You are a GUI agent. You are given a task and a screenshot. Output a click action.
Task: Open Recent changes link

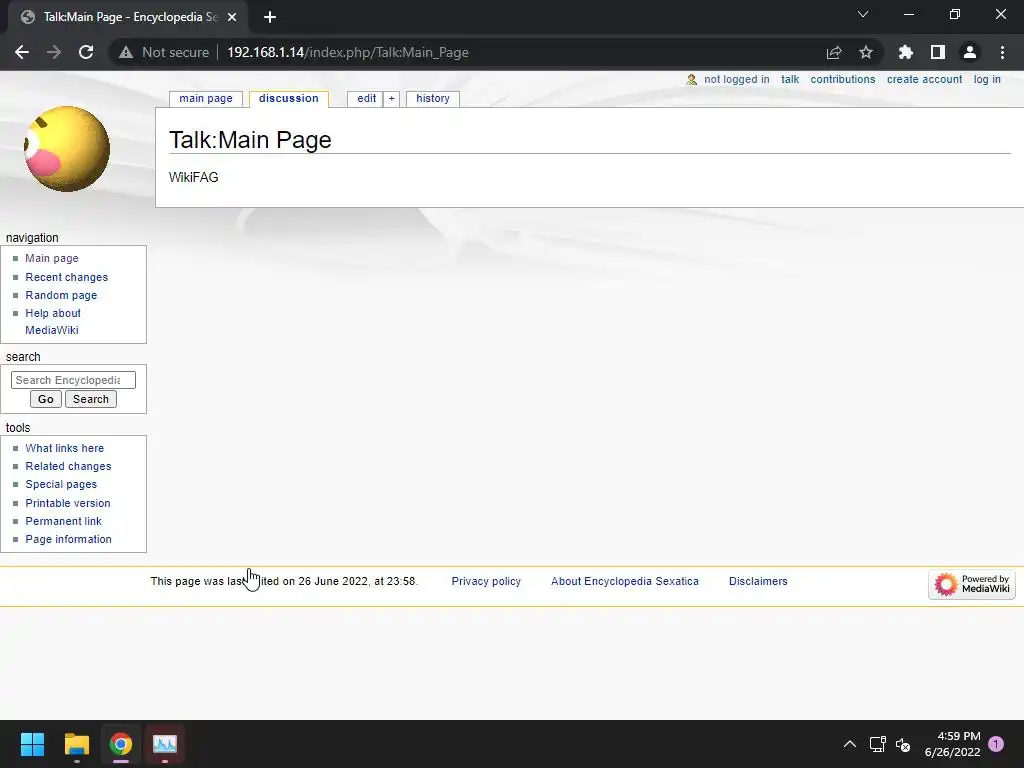pos(67,277)
